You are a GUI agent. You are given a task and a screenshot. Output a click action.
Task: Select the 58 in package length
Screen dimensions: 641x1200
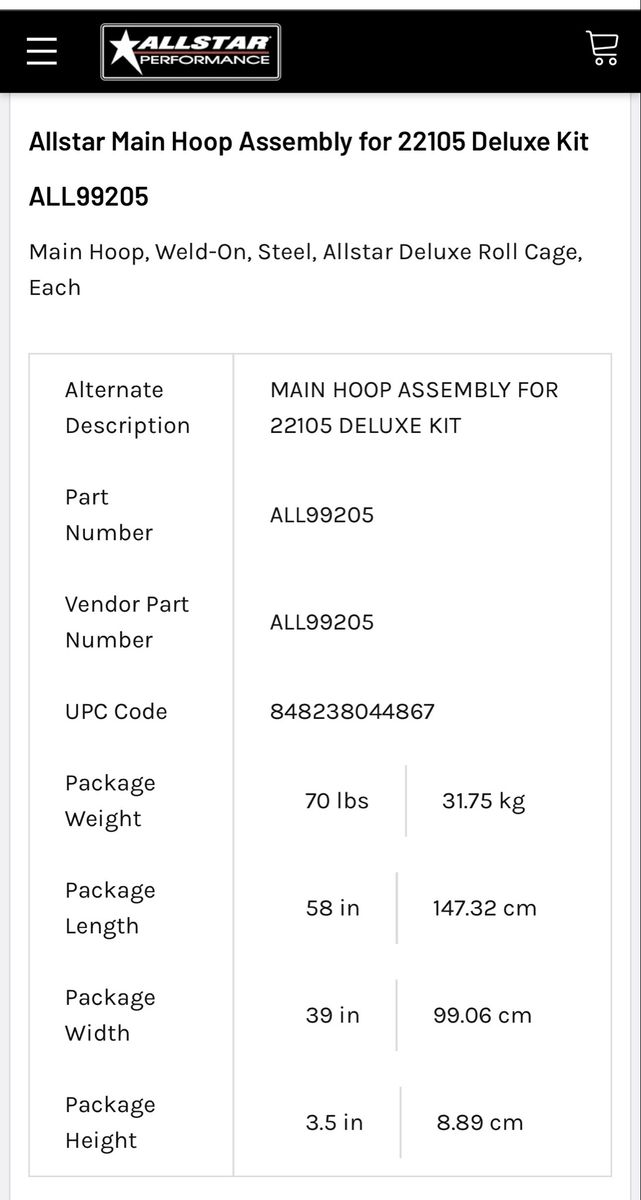tap(333, 908)
